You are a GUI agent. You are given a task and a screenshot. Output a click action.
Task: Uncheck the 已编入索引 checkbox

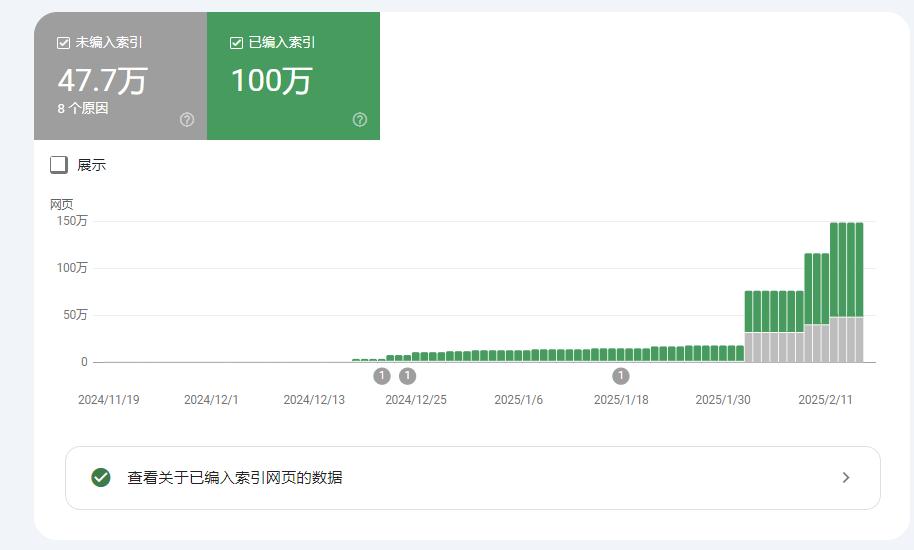[237, 42]
